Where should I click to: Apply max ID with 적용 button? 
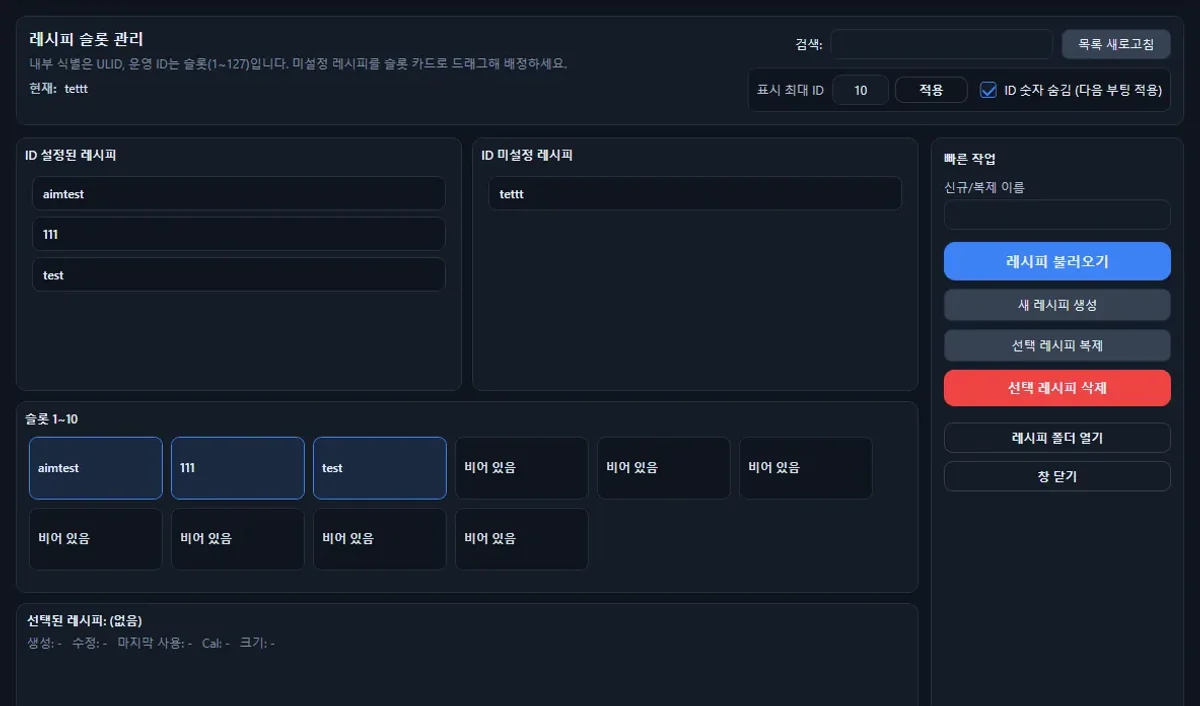click(931, 90)
